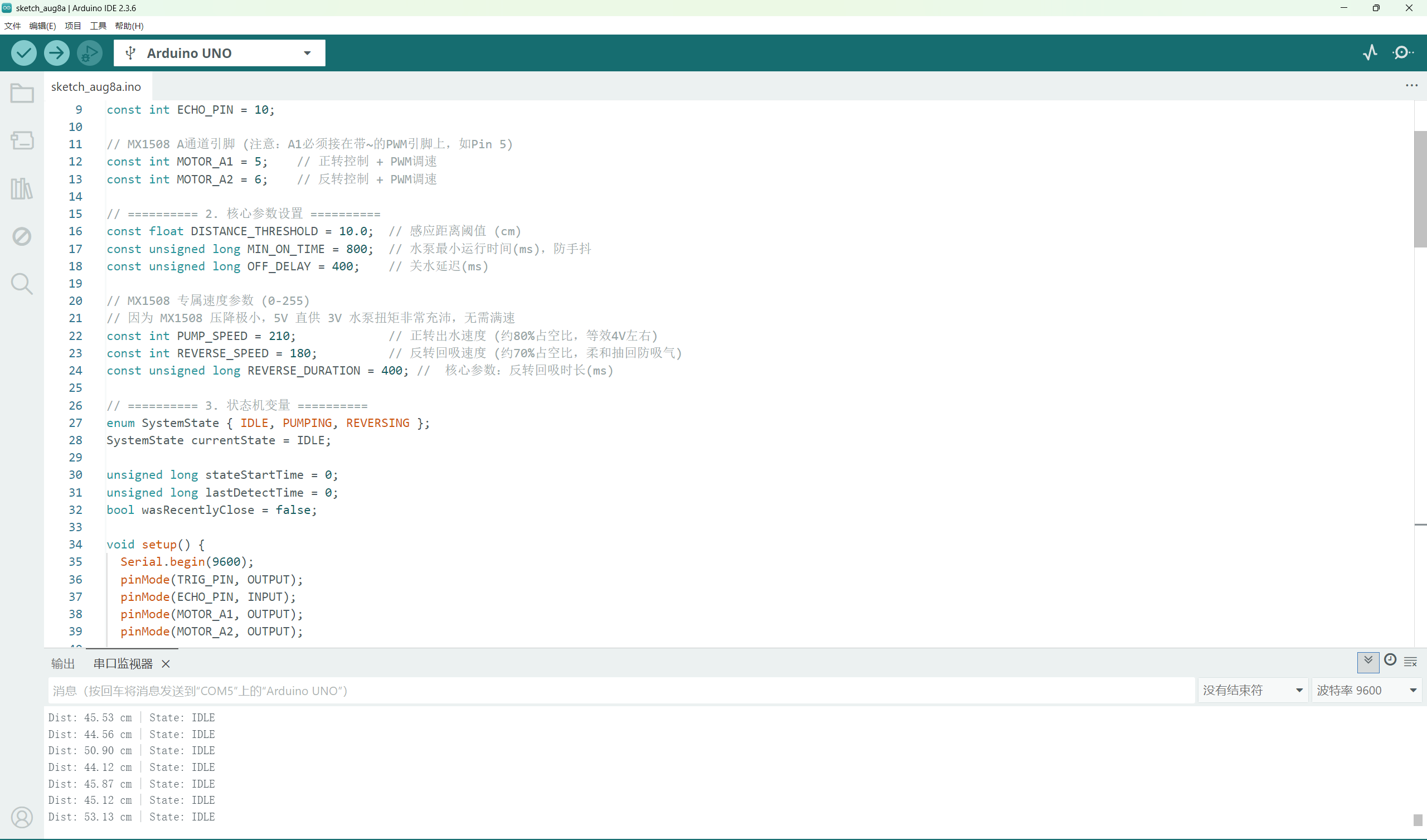
Task: Click the editor vertical scrollbar thumb
Action: [1420, 190]
